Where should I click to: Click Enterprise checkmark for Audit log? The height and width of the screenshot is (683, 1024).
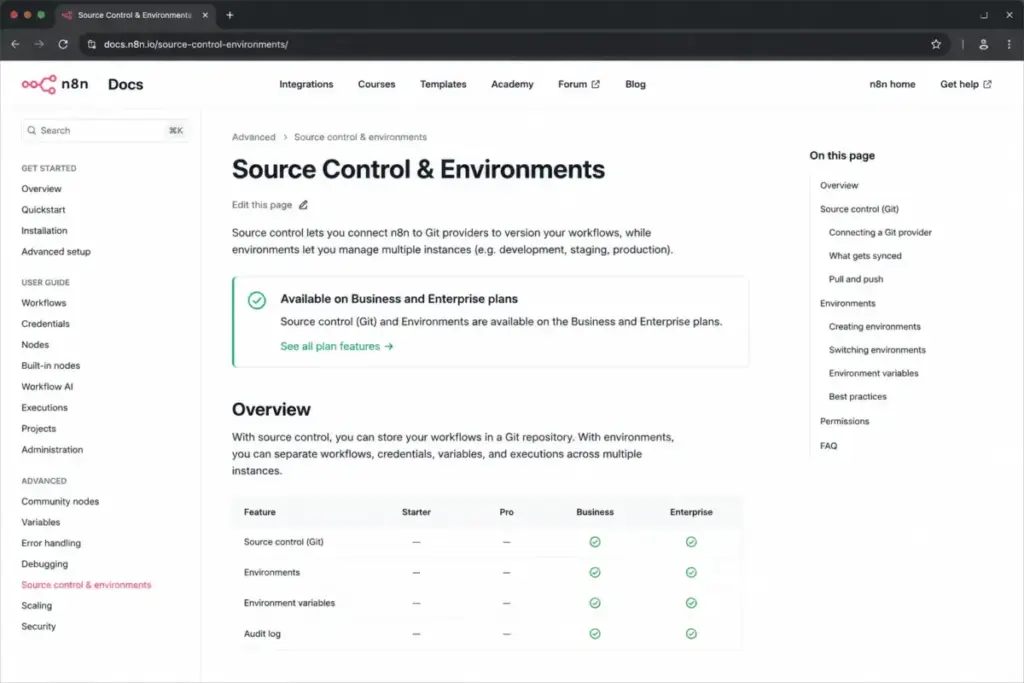click(x=691, y=634)
